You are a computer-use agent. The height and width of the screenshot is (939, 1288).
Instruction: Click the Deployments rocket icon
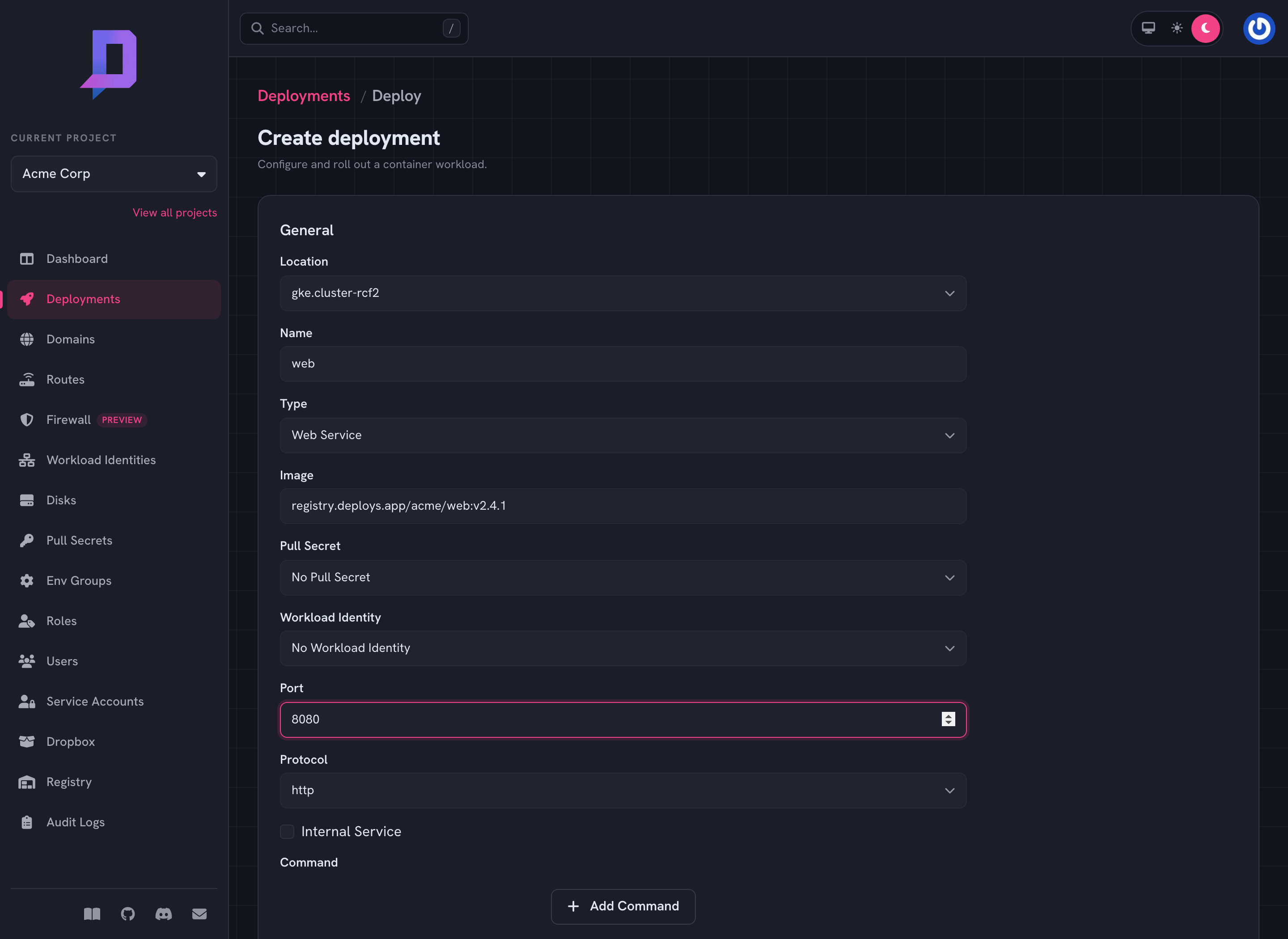point(27,299)
